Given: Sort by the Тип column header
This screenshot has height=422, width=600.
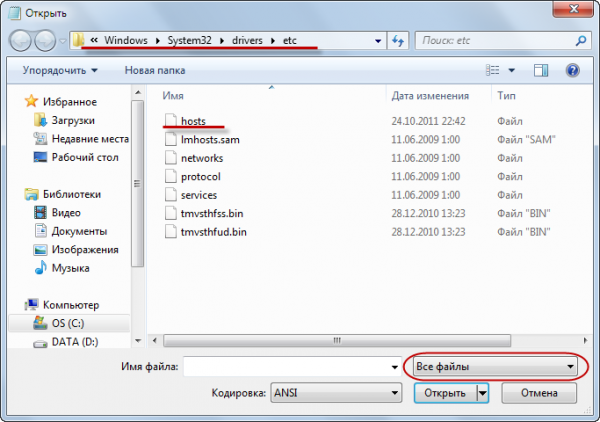Looking at the screenshot, I should pyautogui.click(x=506, y=96).
